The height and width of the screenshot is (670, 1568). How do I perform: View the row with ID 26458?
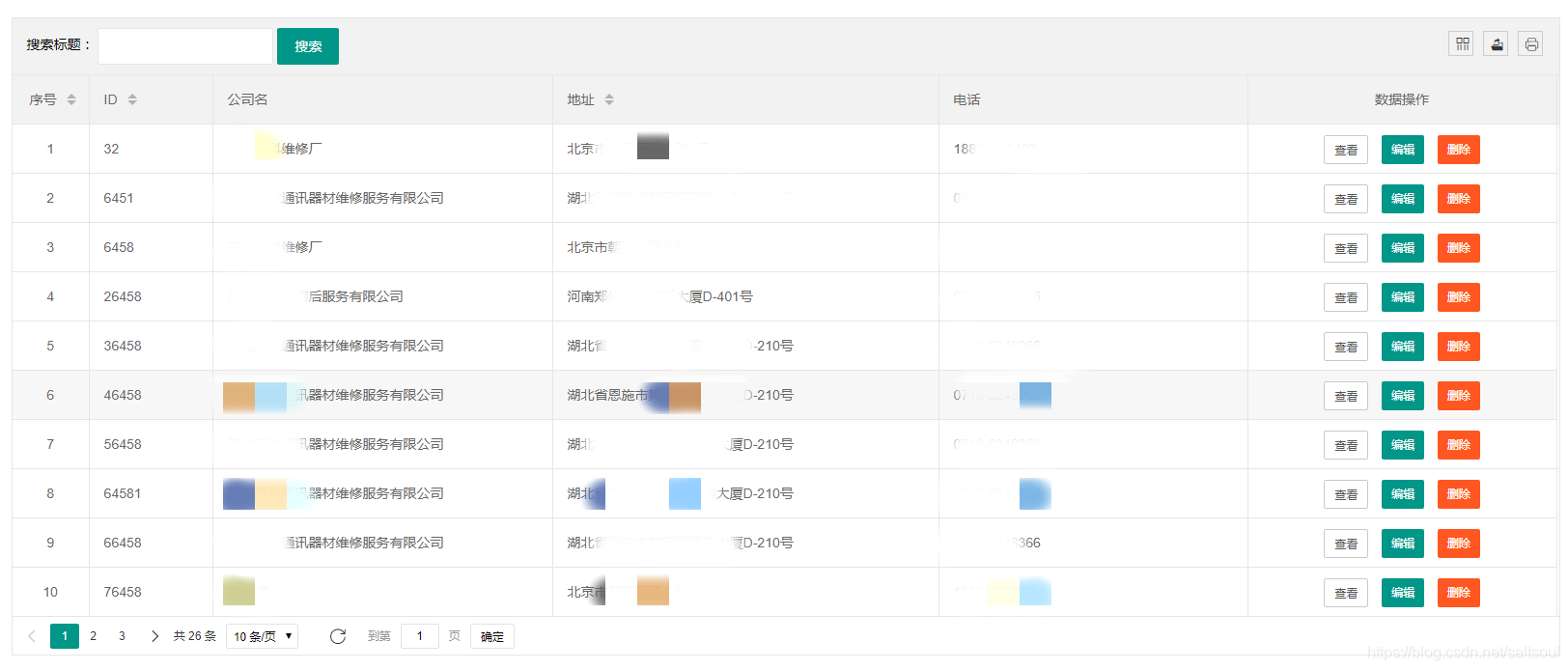click(1346, 297)
